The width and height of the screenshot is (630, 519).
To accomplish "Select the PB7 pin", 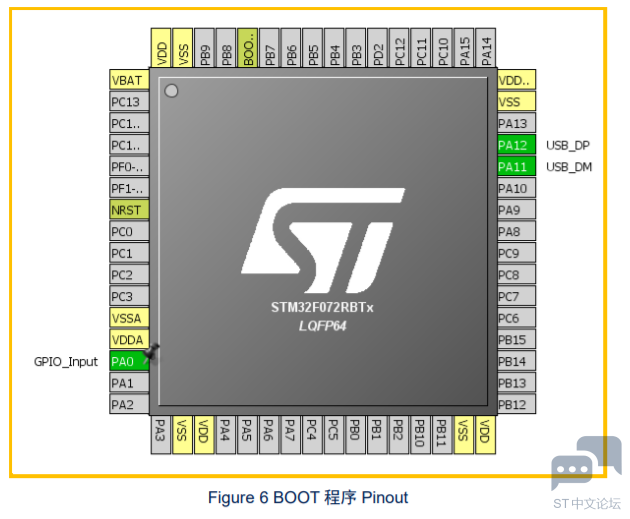I will pyautogui.click(x=270, y=48).
